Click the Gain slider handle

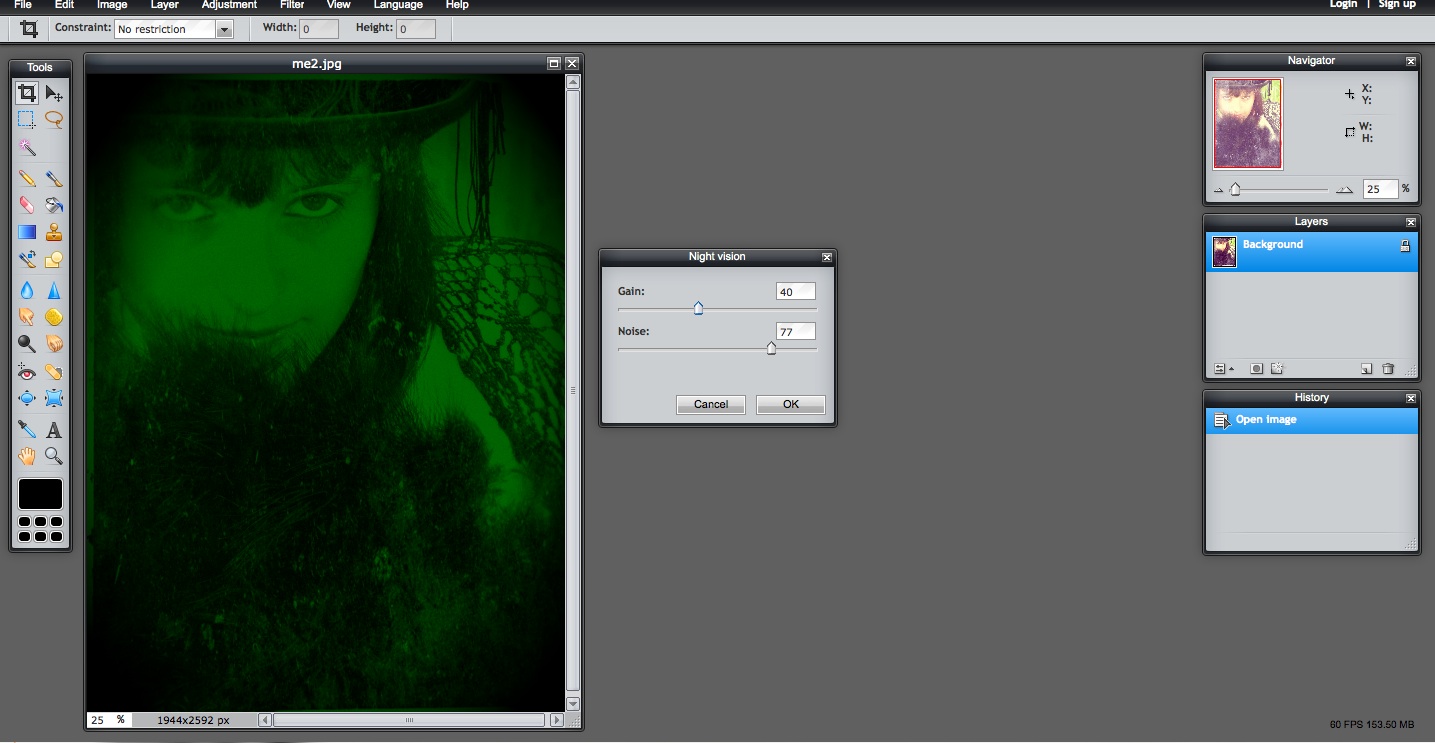click(x=698, y=309)
